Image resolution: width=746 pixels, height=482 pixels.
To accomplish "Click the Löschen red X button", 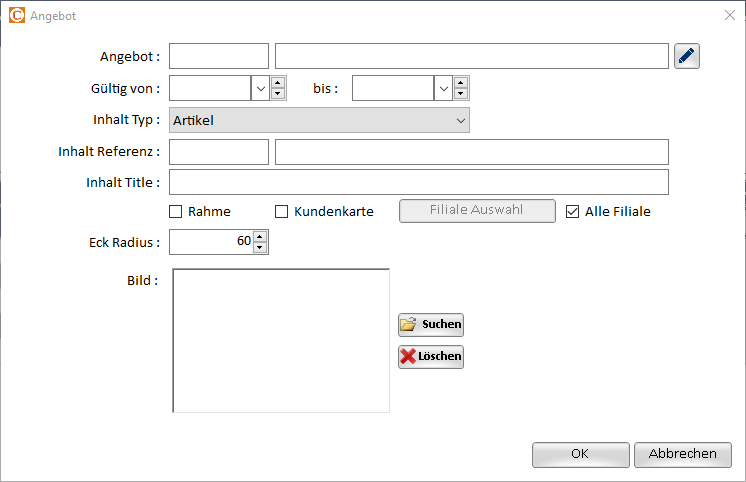I will click(431, 356).
